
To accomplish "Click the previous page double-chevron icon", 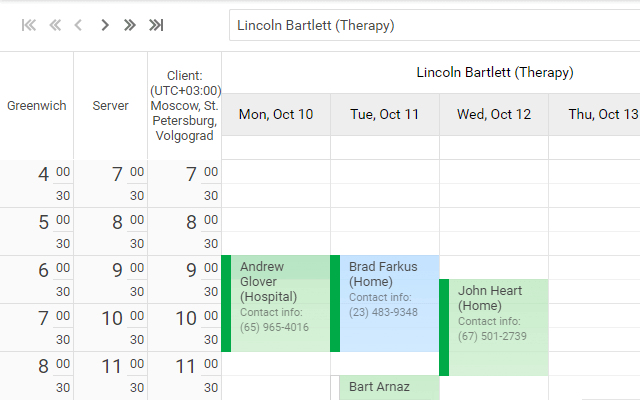I will 54,25.
